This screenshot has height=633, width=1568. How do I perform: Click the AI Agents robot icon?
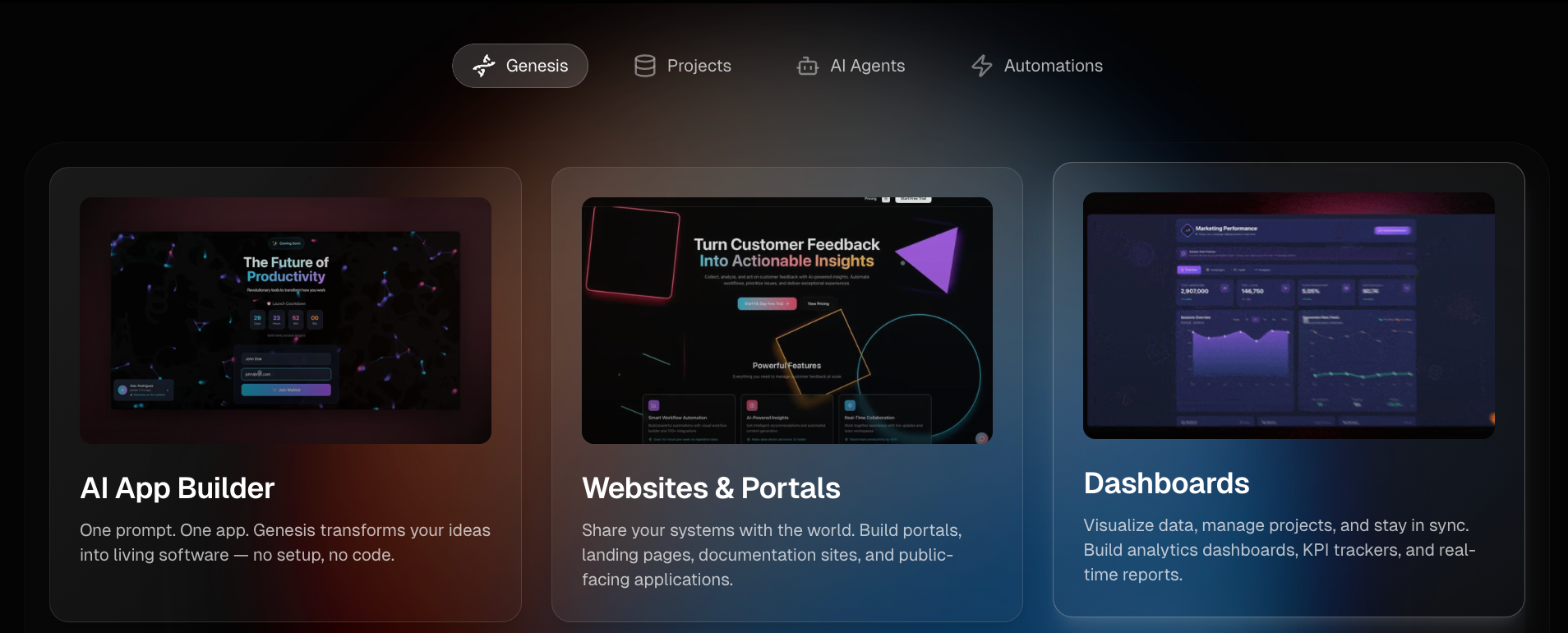[x=808, y=66]
